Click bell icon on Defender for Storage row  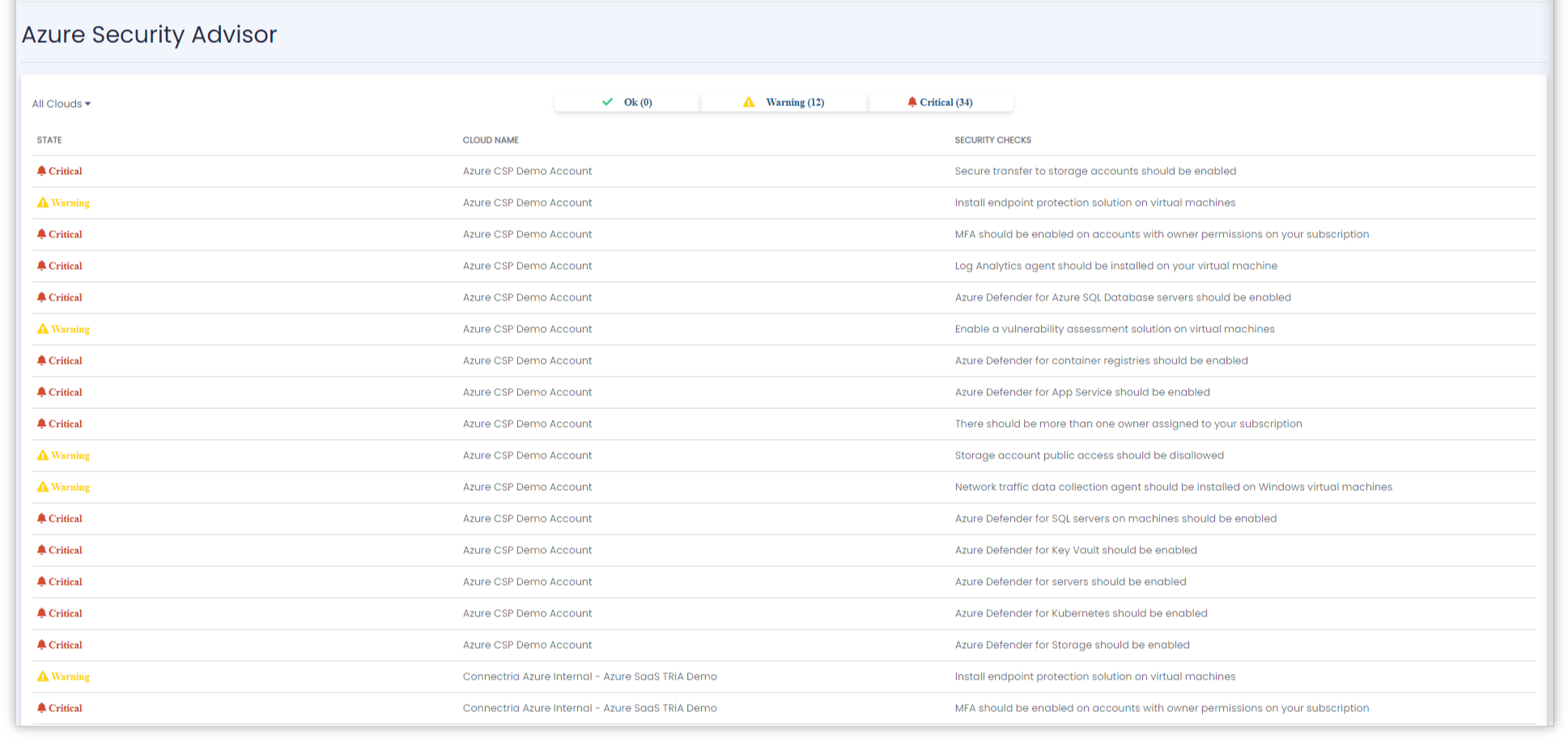[41, 645]
